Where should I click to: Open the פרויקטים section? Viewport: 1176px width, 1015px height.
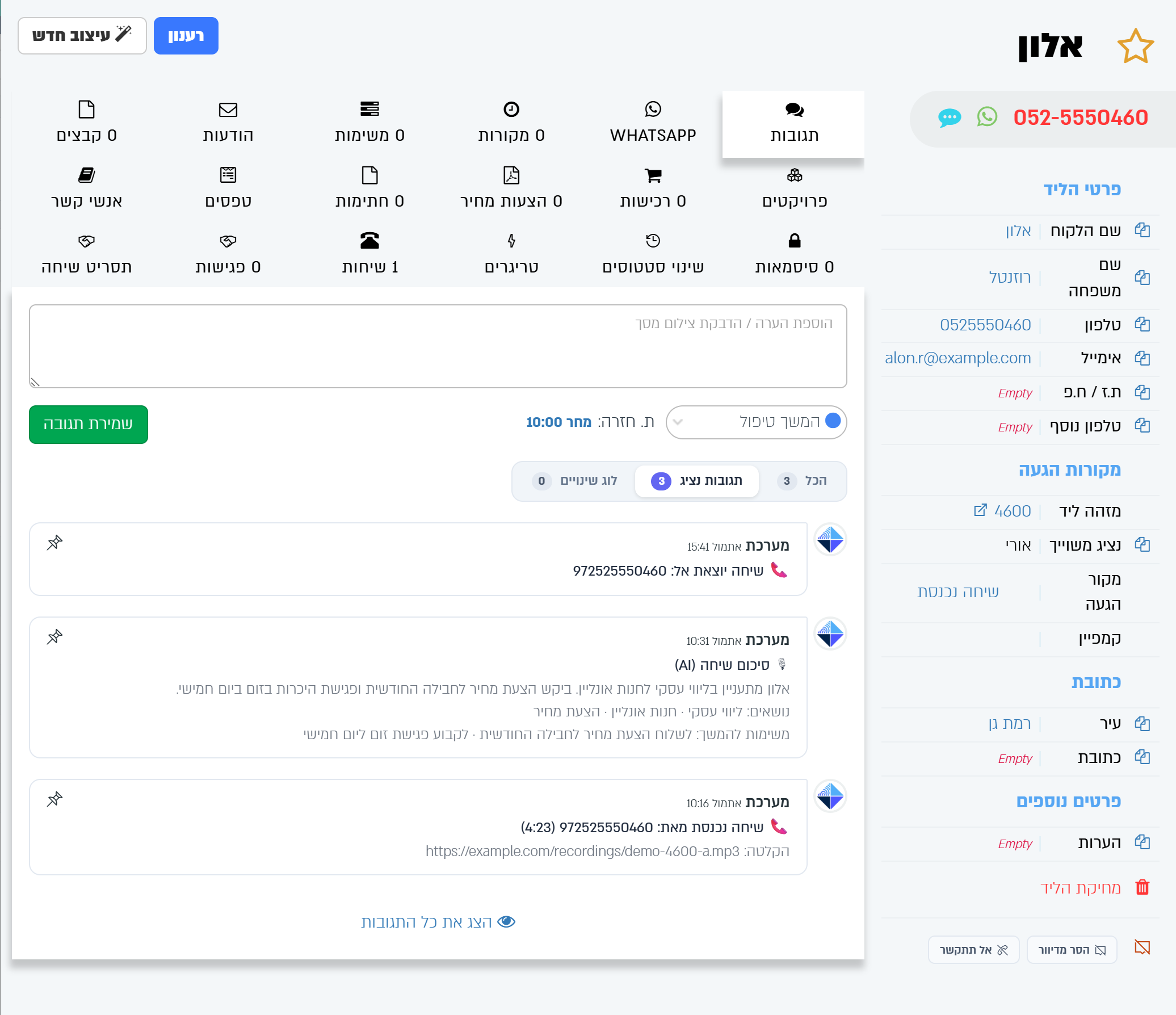[795, 189]
